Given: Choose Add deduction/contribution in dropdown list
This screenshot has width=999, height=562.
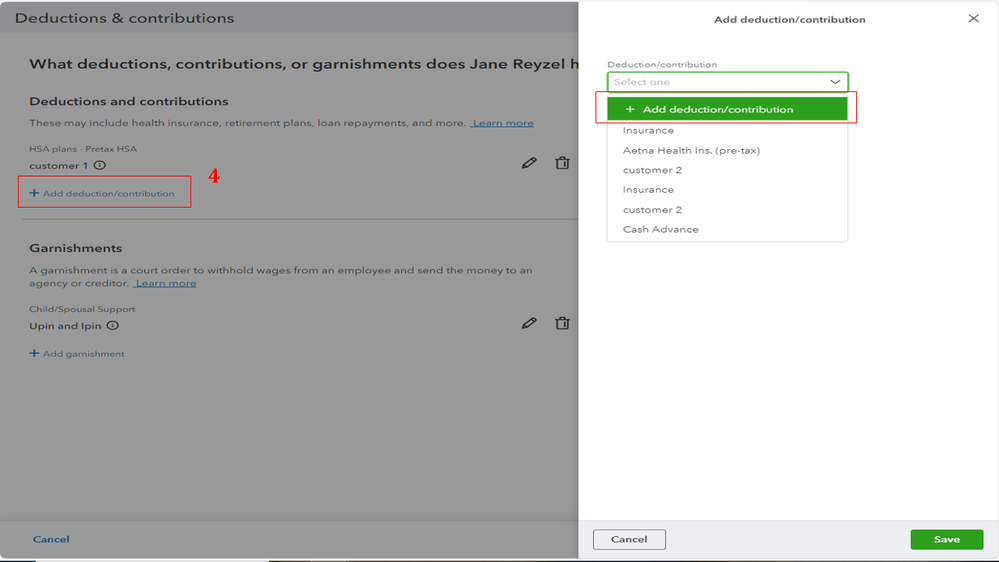Looking at the screenshot, I should (727, 109).
